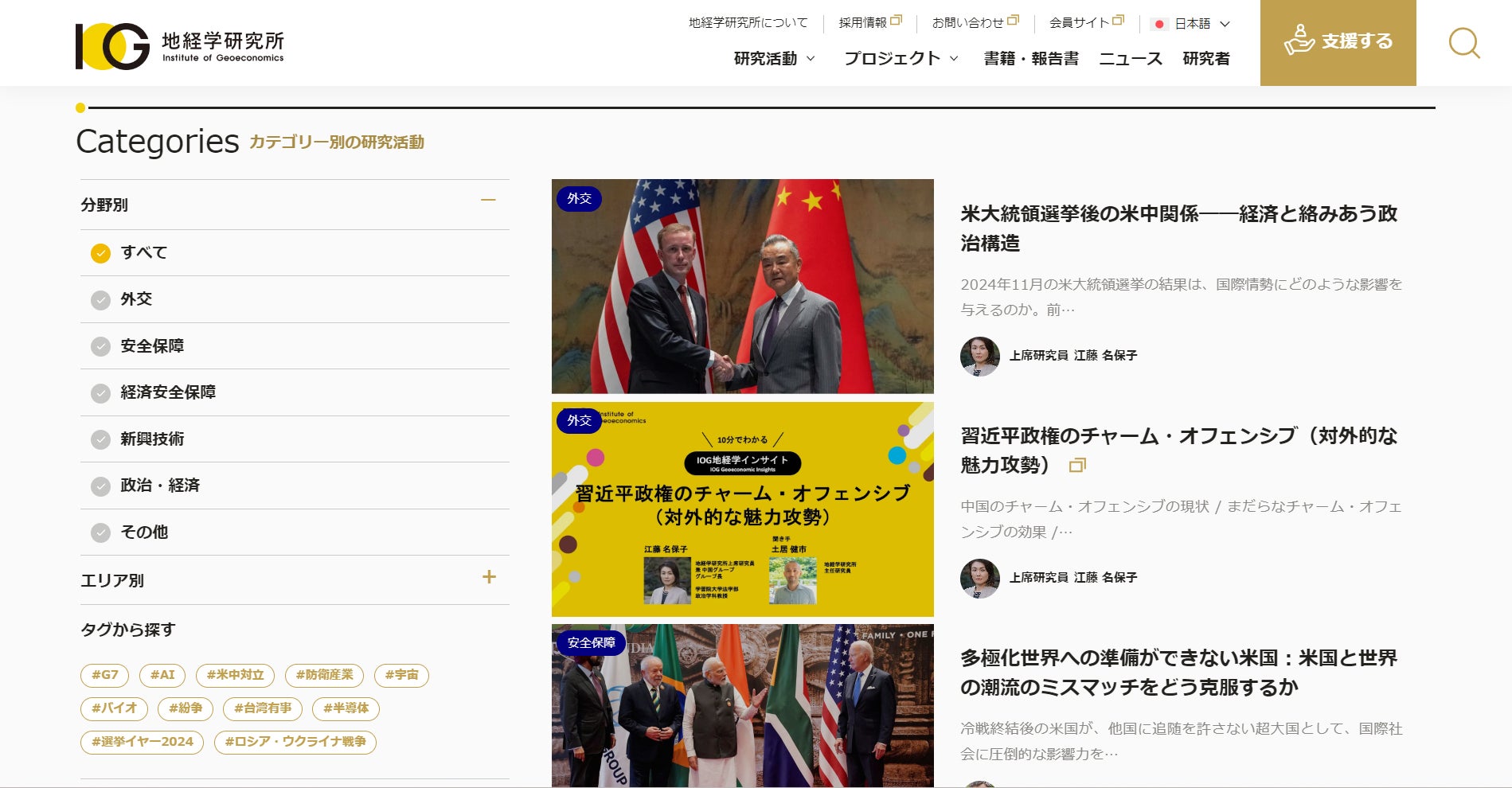Open 地経学研究所について link
Image resolution: width=1512 pixels, height=788 pixels.
point(748,23)
